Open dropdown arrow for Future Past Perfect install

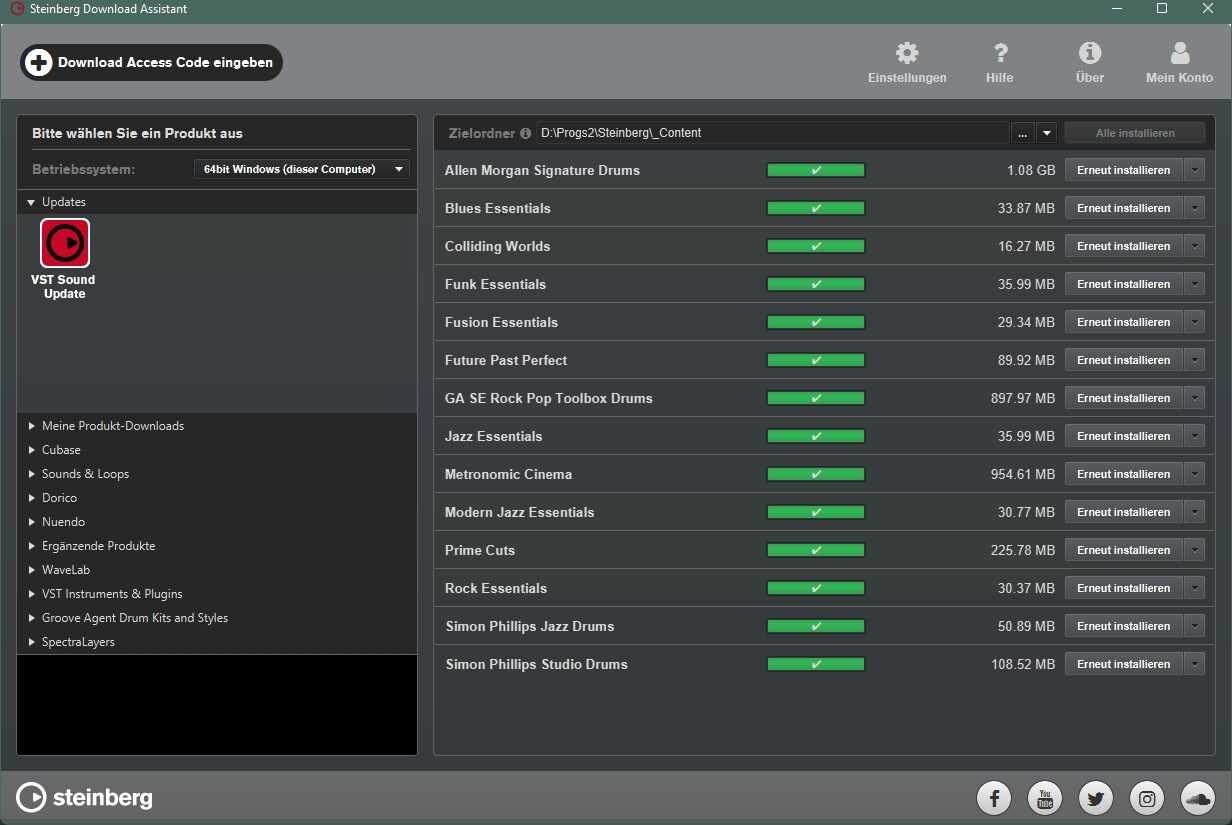point(1195,360)
